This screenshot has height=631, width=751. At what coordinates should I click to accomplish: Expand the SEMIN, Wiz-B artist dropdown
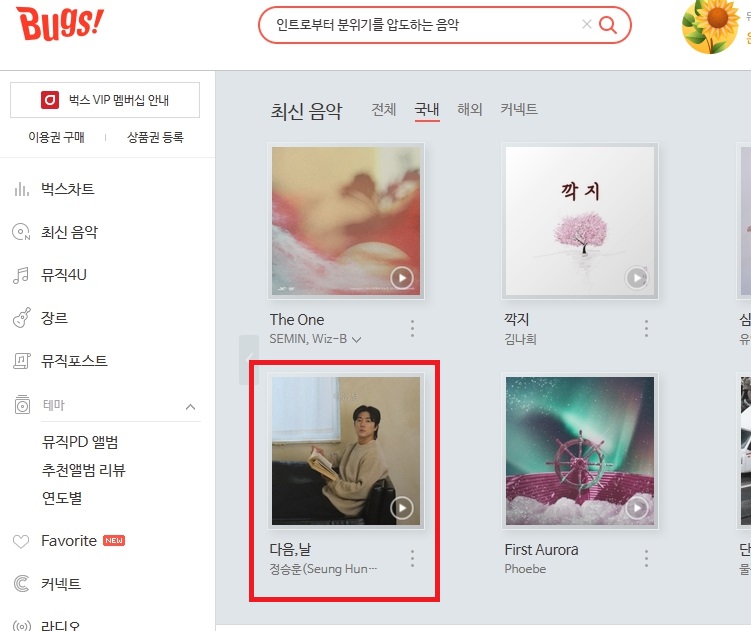356,340
